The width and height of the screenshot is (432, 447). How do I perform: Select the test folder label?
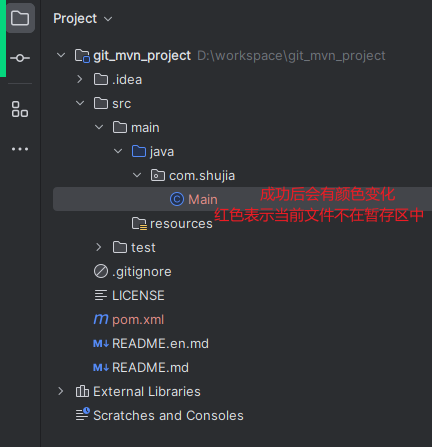tap(143, 248)
